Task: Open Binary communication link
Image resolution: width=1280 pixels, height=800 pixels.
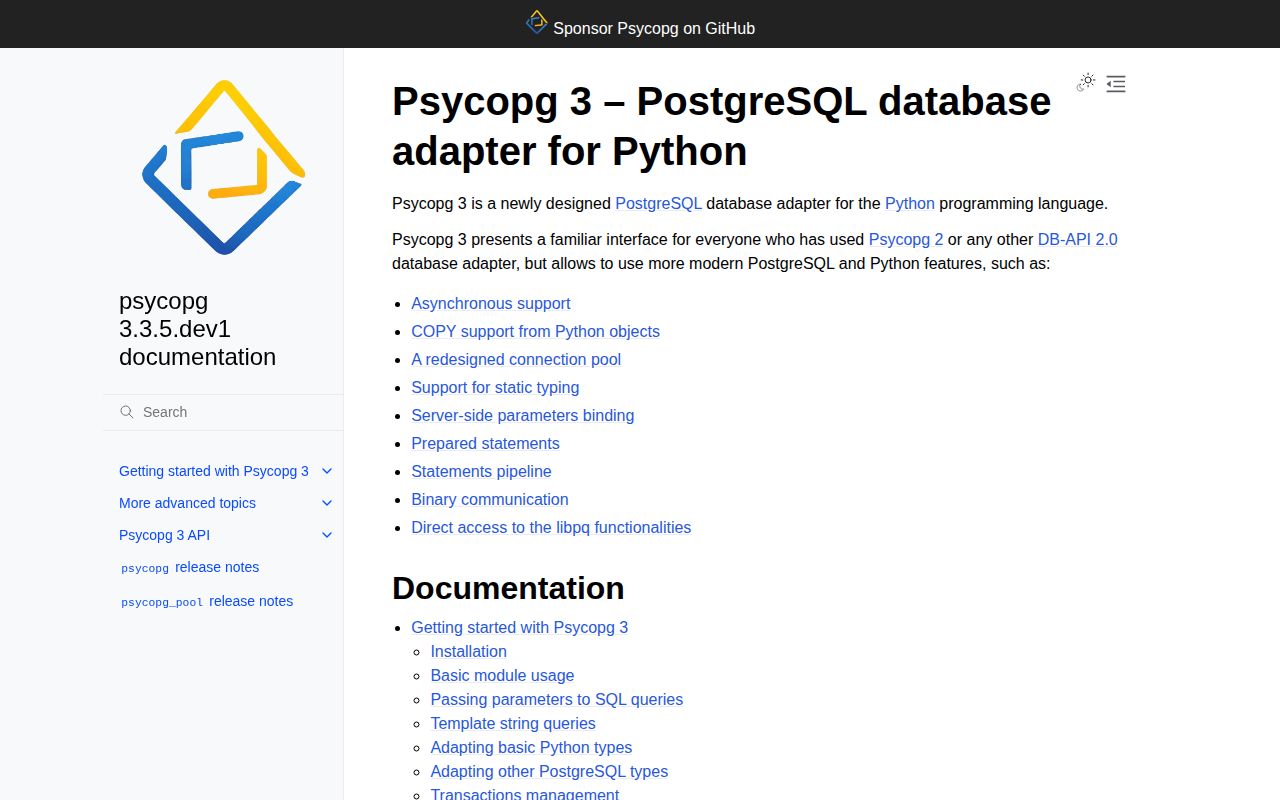Action: pos(490,499)
